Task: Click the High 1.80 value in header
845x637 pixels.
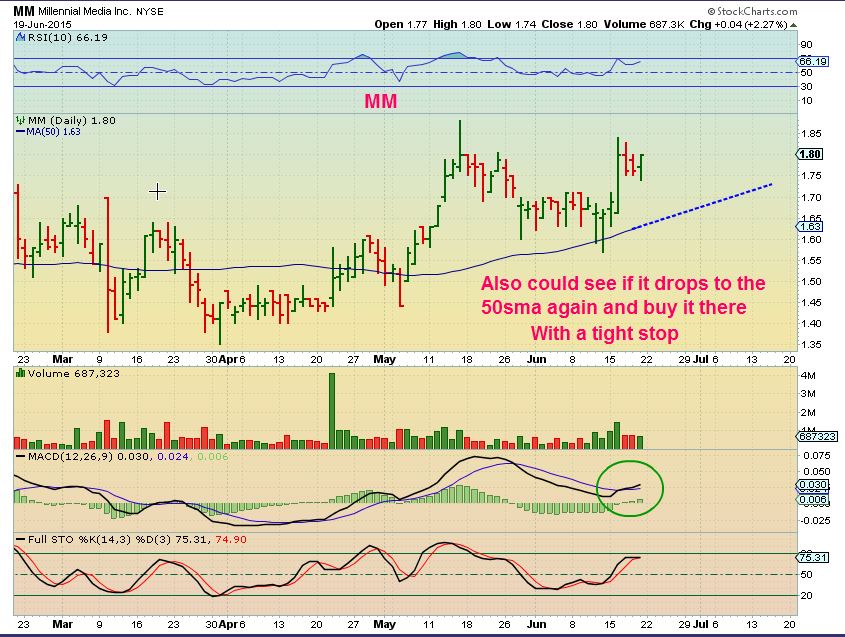Action: click(458, 24)
